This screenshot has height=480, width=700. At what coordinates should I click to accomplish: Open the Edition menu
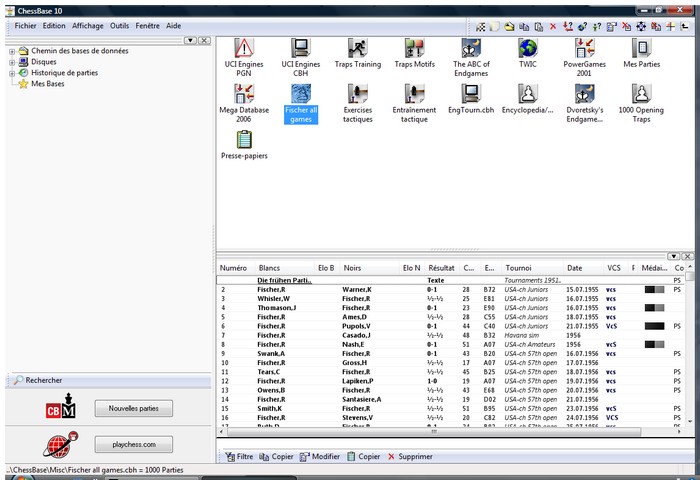tap(54, 26)
